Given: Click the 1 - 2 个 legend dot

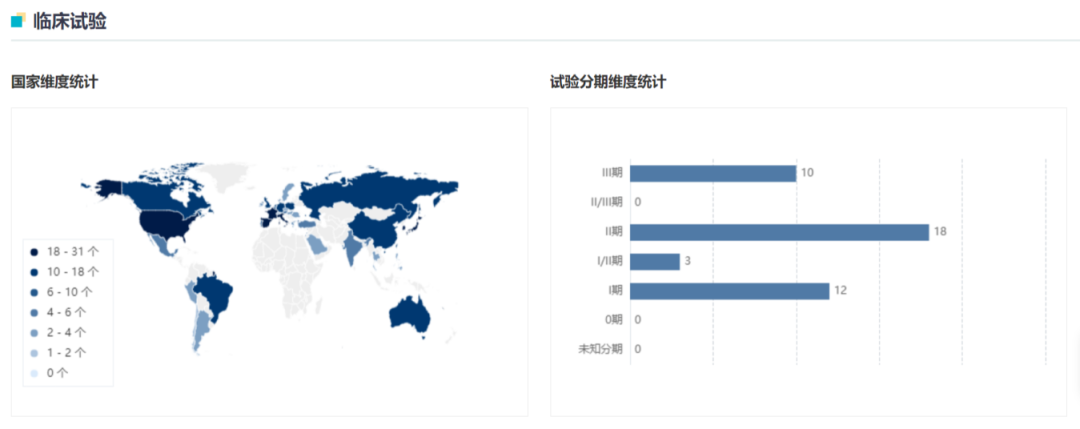Looking at the screenshot, I should [x=33, y=352].
